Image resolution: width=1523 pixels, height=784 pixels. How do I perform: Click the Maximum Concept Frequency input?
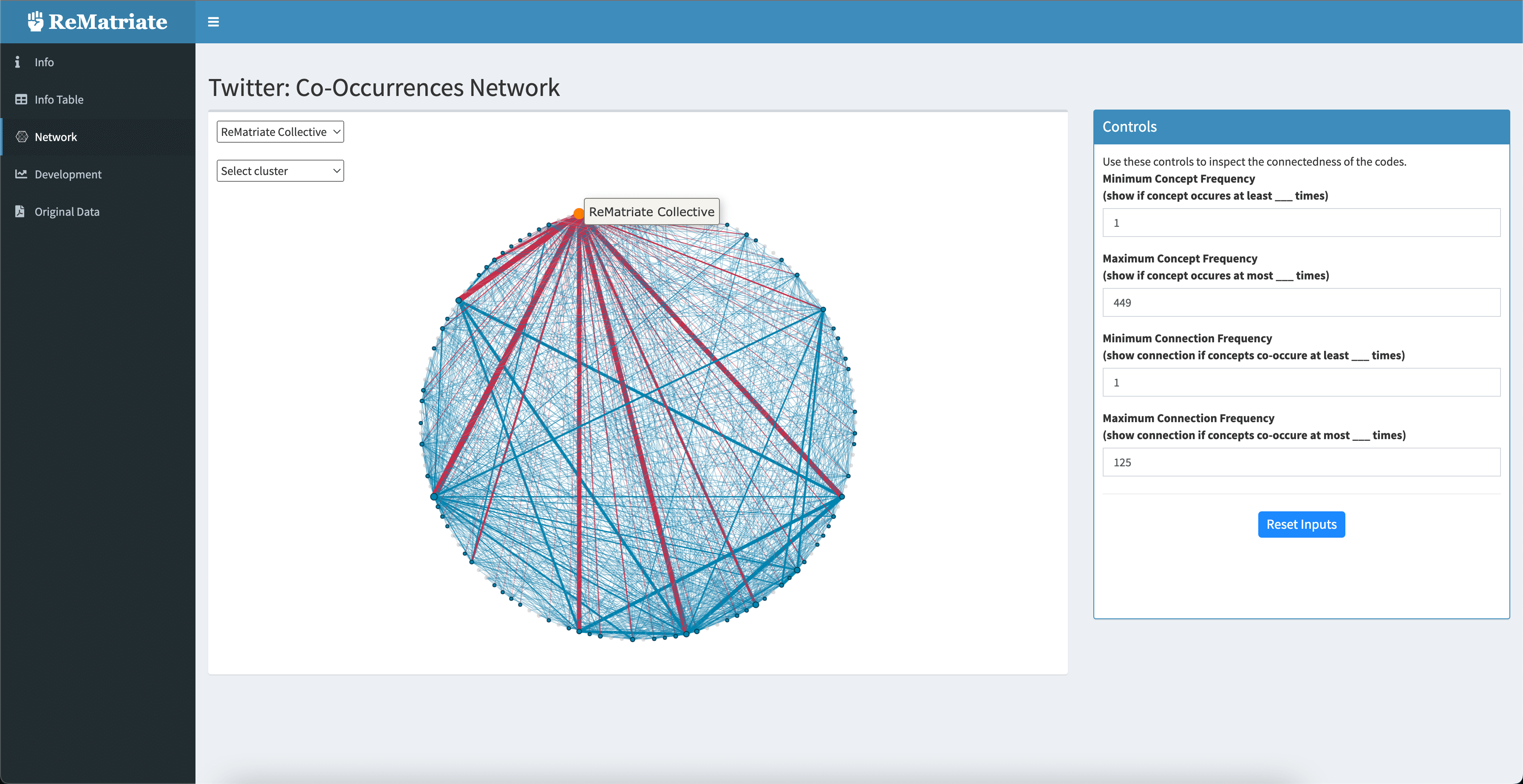point(1301,302)
